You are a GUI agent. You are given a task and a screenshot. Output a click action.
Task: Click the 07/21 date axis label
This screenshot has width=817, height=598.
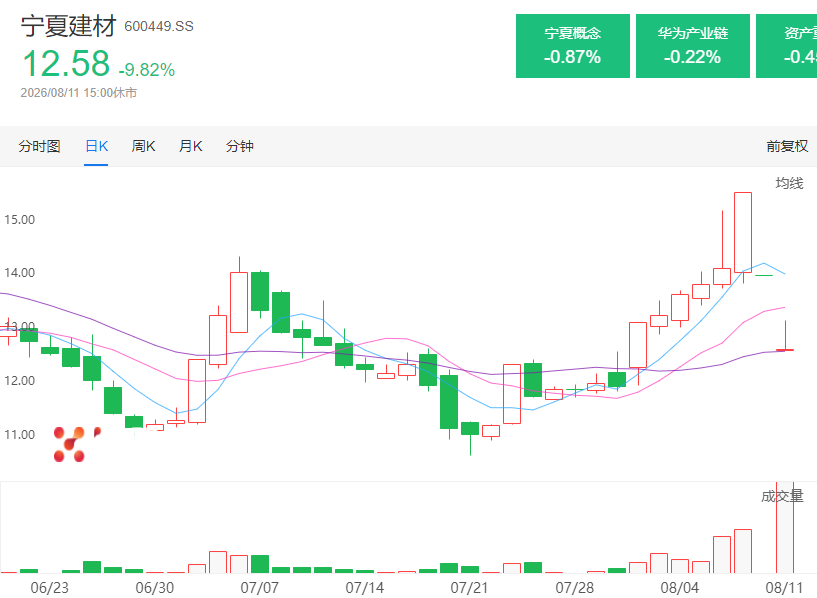(x=469, y=588)
